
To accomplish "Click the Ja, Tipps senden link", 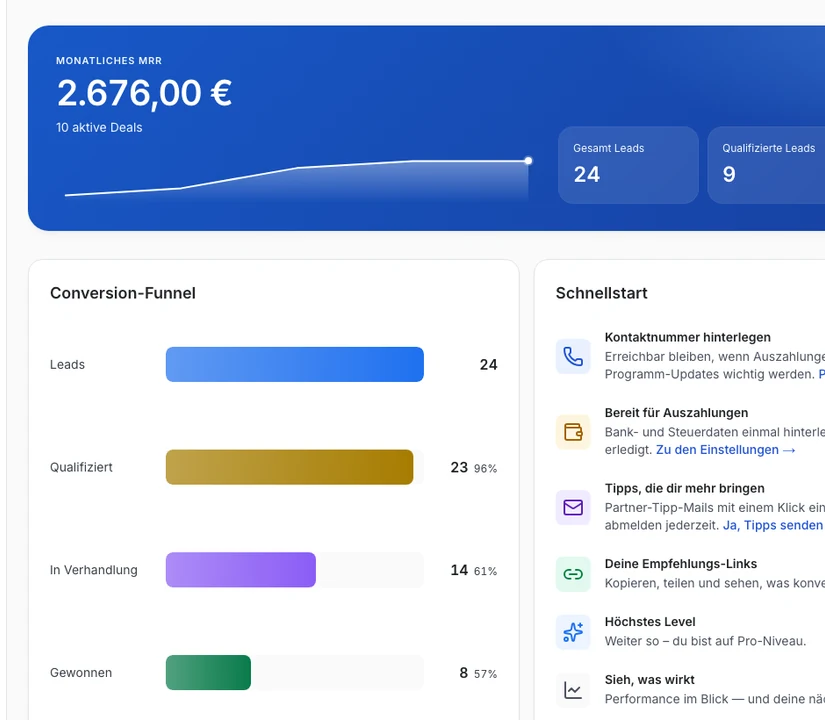I will (773, 525).
